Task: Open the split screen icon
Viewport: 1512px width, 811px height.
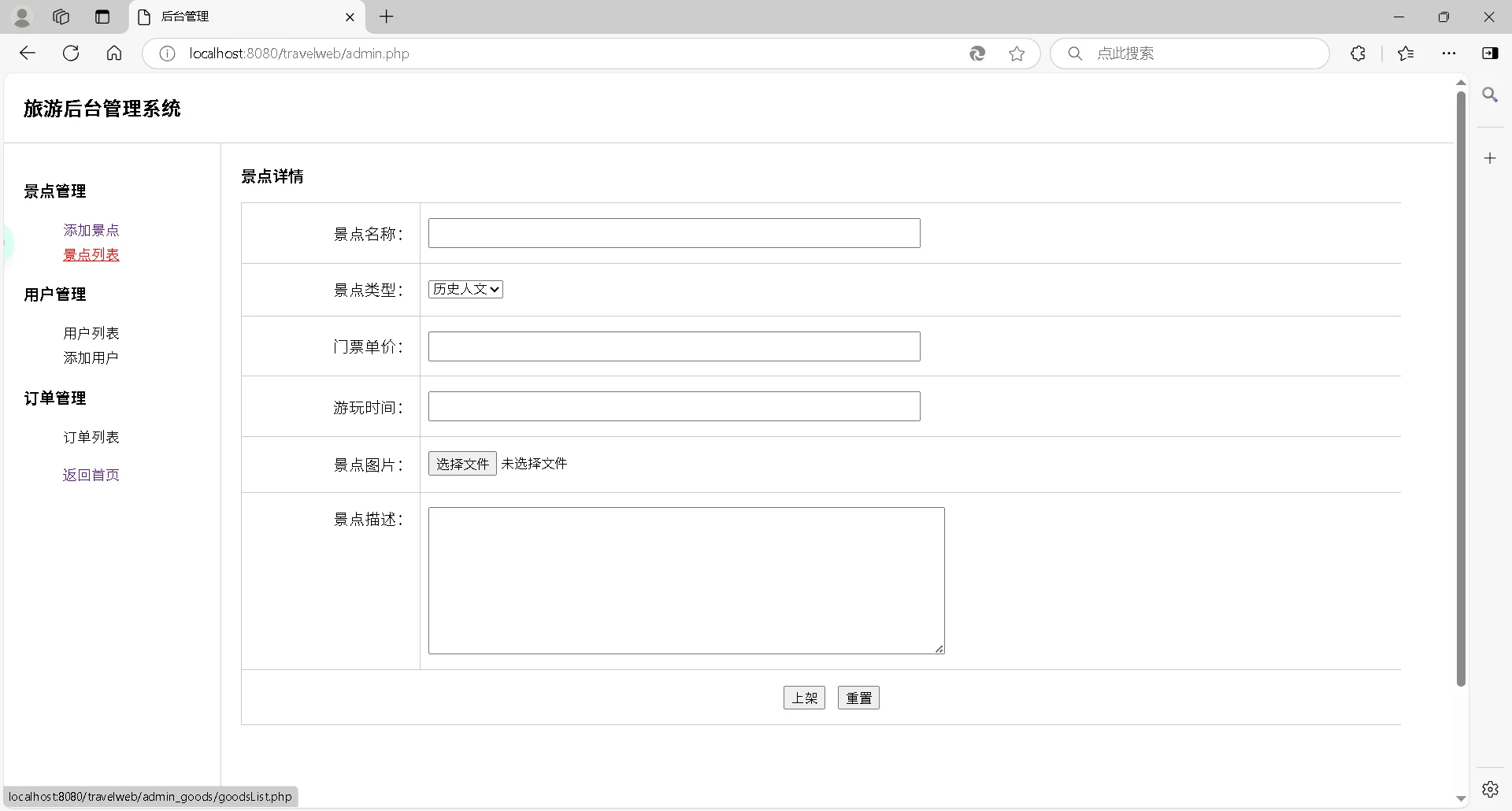Action: [x=1491, y=54]
